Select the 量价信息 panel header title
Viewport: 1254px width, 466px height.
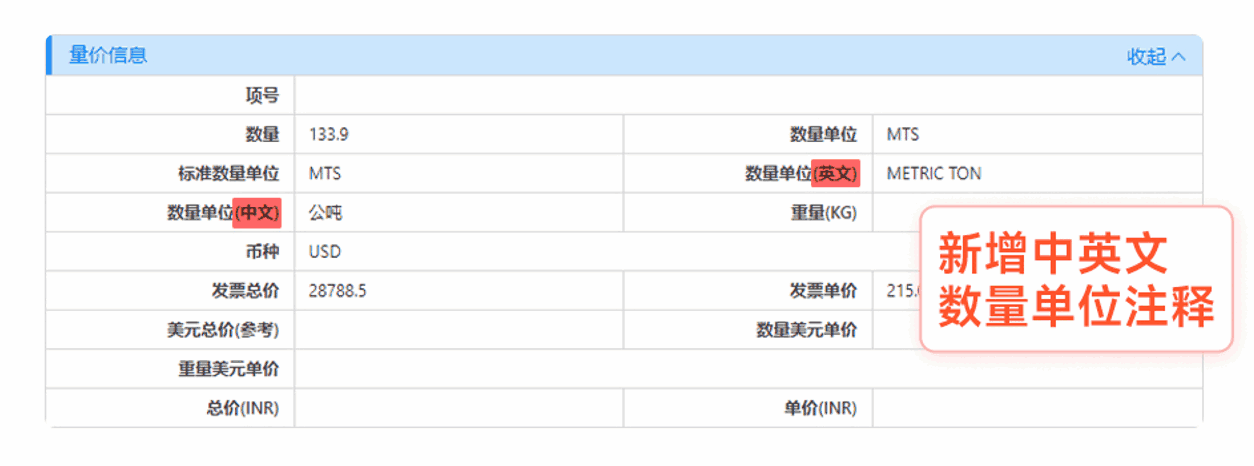pos(108,56)
